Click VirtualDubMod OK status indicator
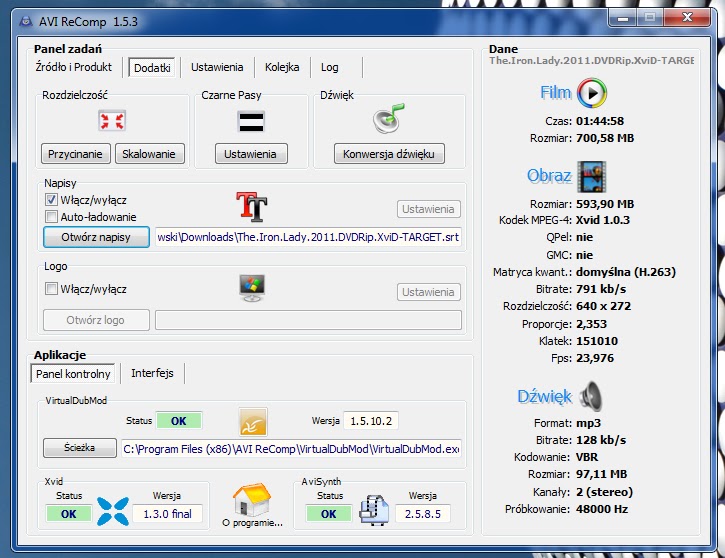The width and height of the screenshot is (725, 558). click(179, 421)
